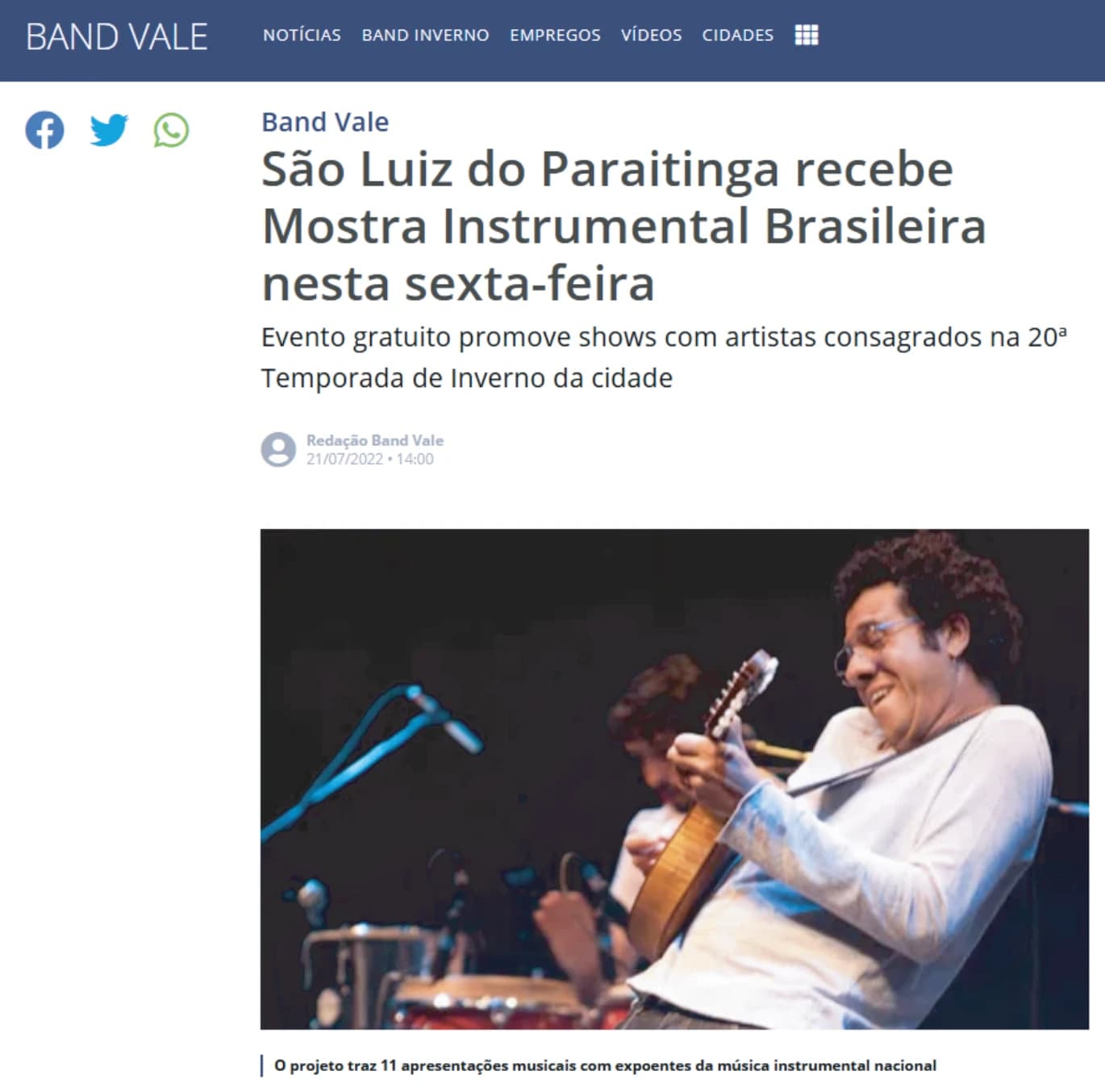Share article via WhatsApp icon
The image size is (1105, 1092).
[171, 130]
